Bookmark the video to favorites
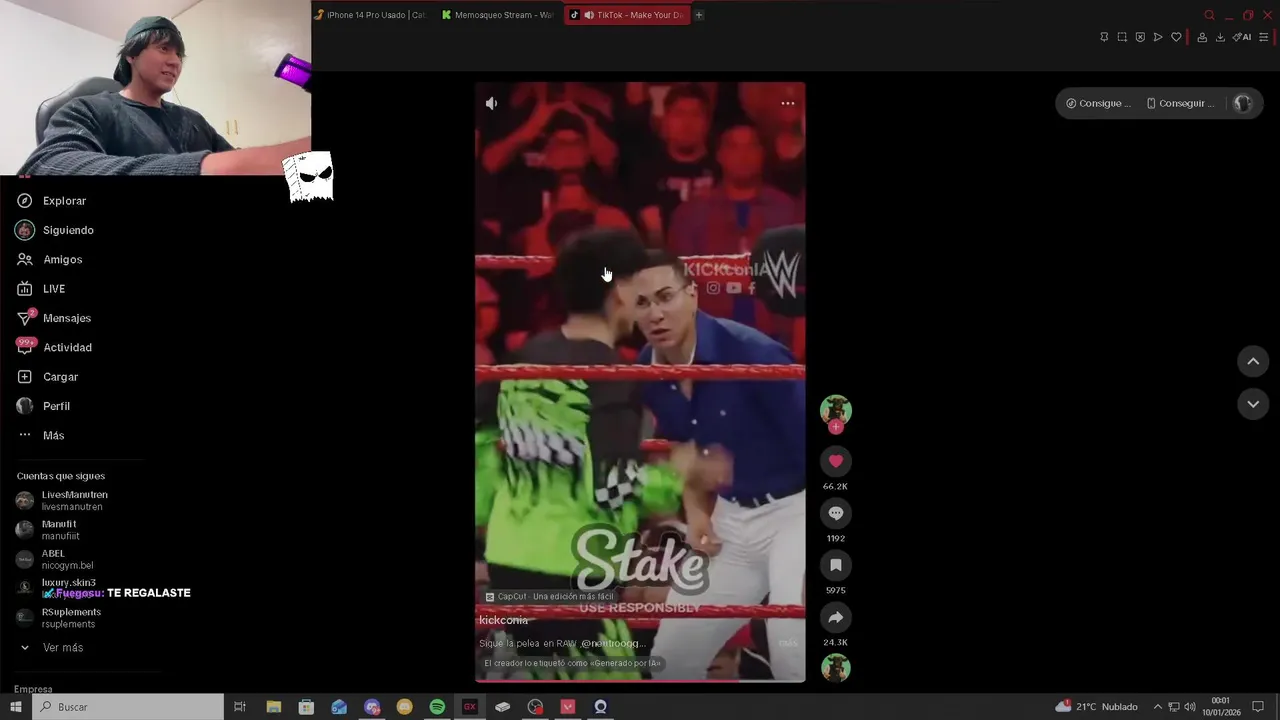 coord(836,565)
